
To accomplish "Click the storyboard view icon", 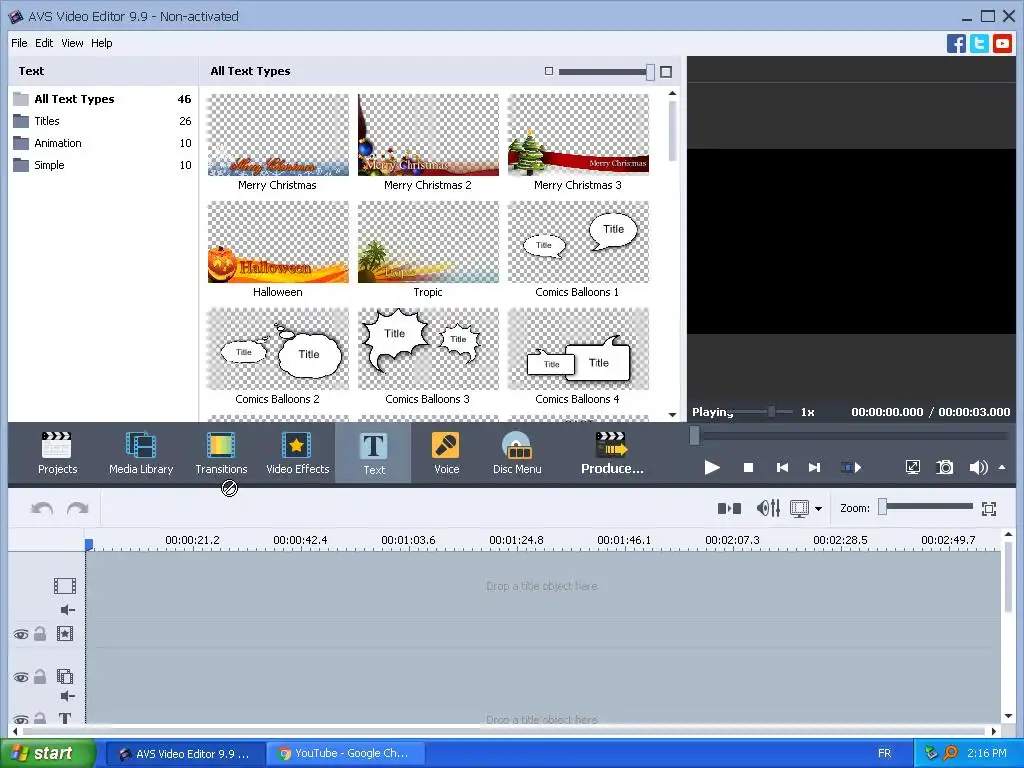I will 799,508.
